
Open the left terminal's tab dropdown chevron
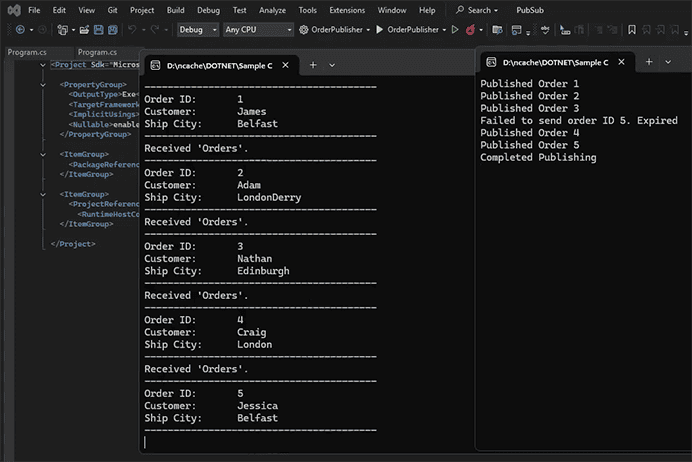point(332,65)
